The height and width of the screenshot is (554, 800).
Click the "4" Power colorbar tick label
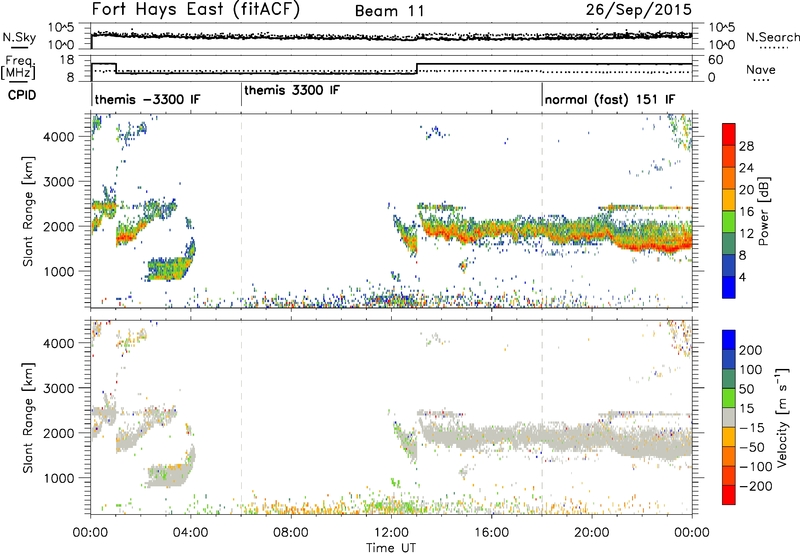click(x=743, y=277)
